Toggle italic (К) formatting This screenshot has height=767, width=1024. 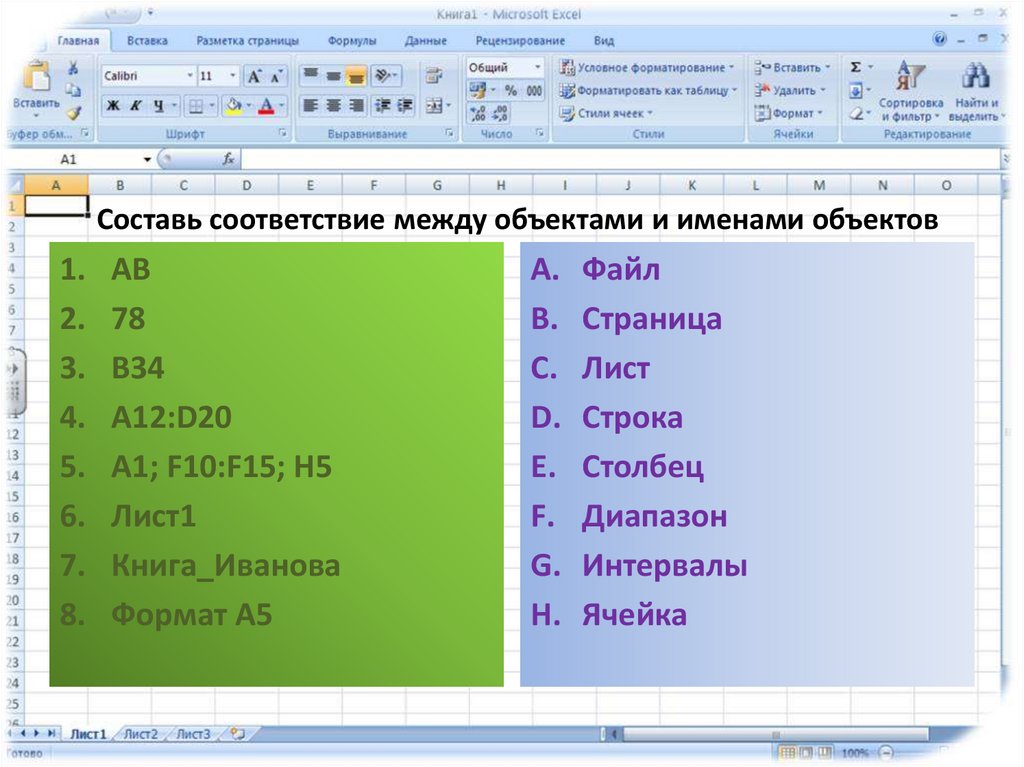pyautogui.click(x=136, y=105)
